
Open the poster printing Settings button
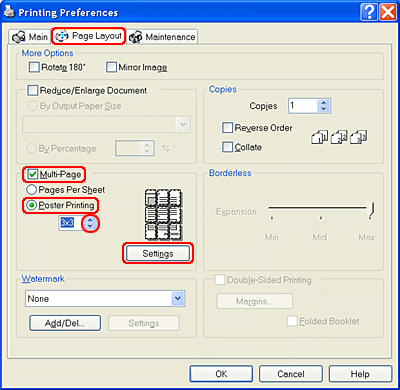coord(158,254)
